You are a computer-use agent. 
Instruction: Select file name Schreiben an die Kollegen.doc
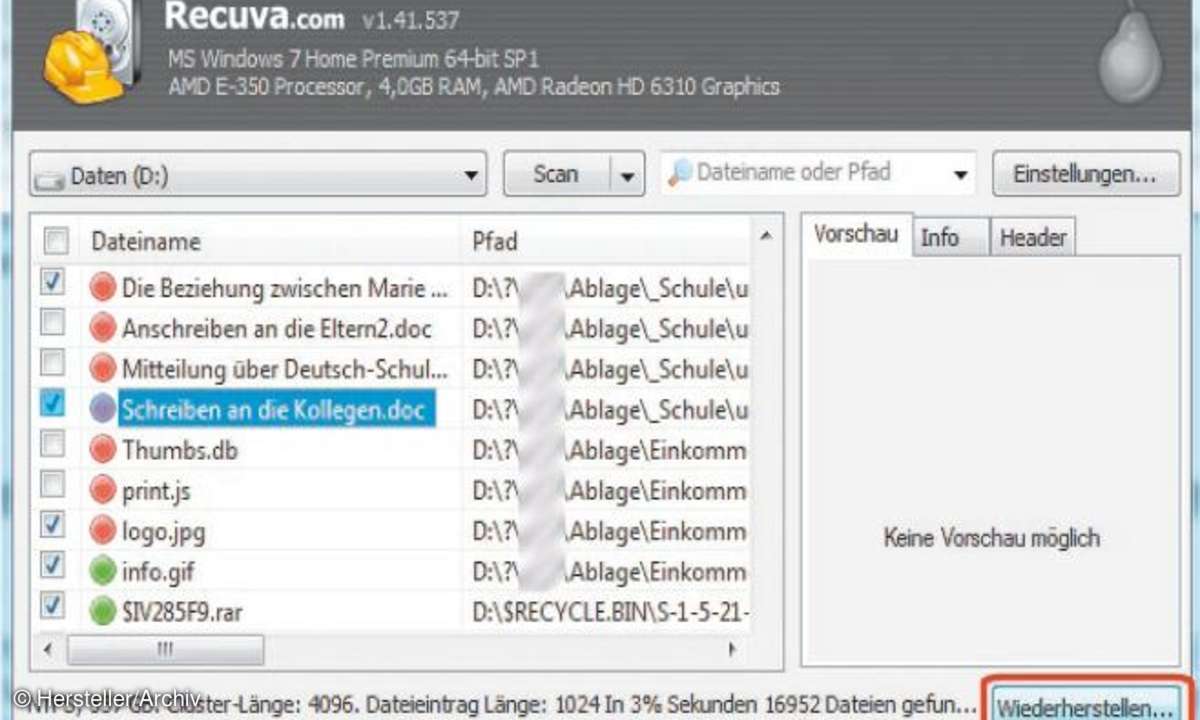point(274,408)
